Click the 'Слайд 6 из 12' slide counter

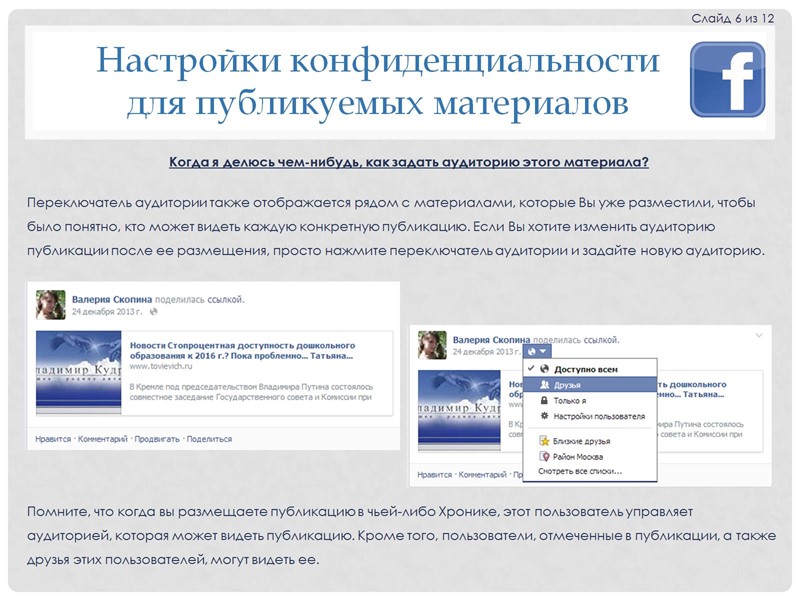tap(733, 18)
